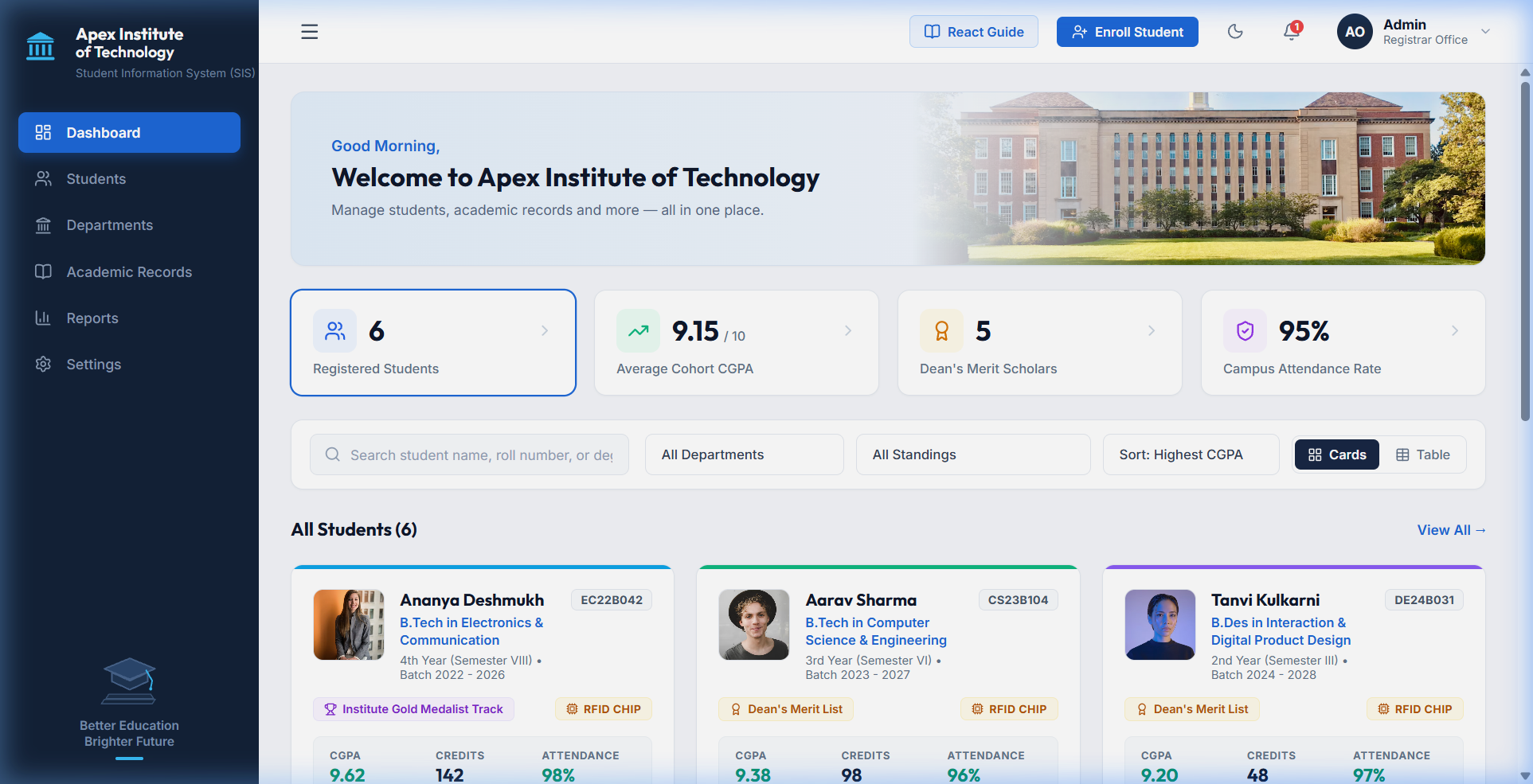Focus the student search input field
1533x784 pixels.
(x=469, y=454)
